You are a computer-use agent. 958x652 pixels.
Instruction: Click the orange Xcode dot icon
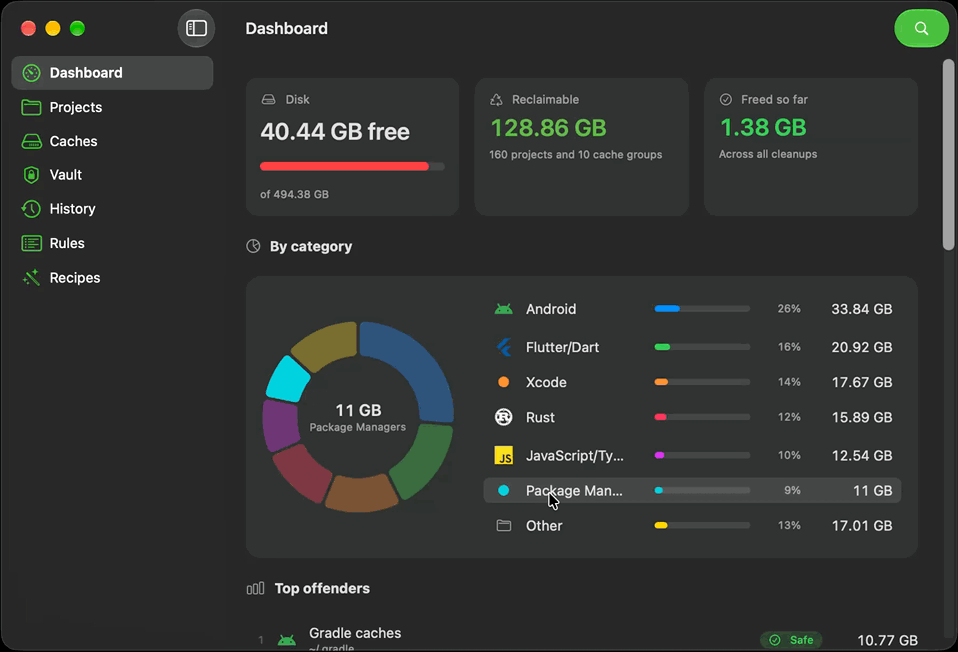coord(503,382)
